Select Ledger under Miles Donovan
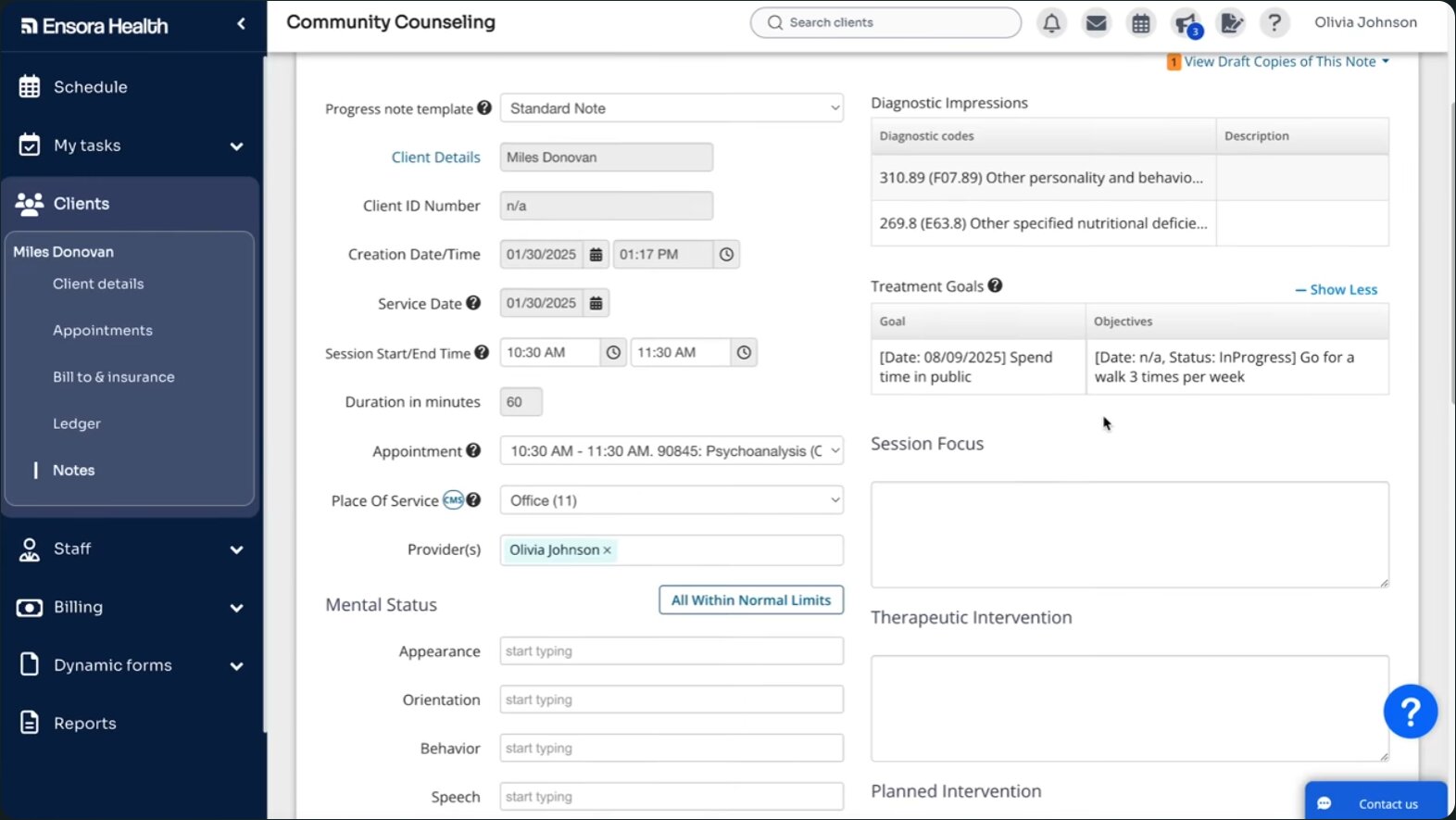Viewport: 1456px width, 820px height. [77, 423]
